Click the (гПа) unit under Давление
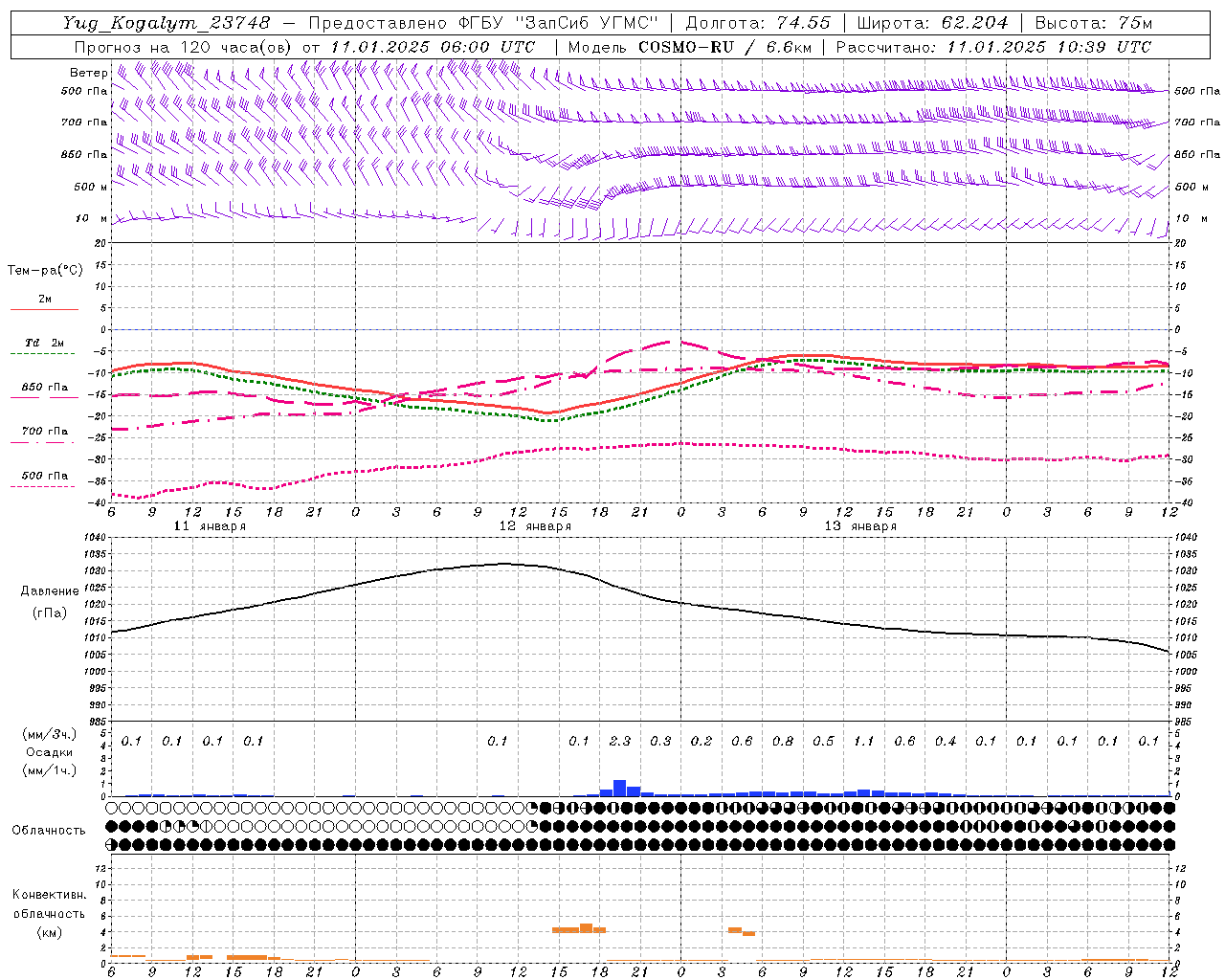This screenshot has width=1225, height=980. click(x=50, y=612)
